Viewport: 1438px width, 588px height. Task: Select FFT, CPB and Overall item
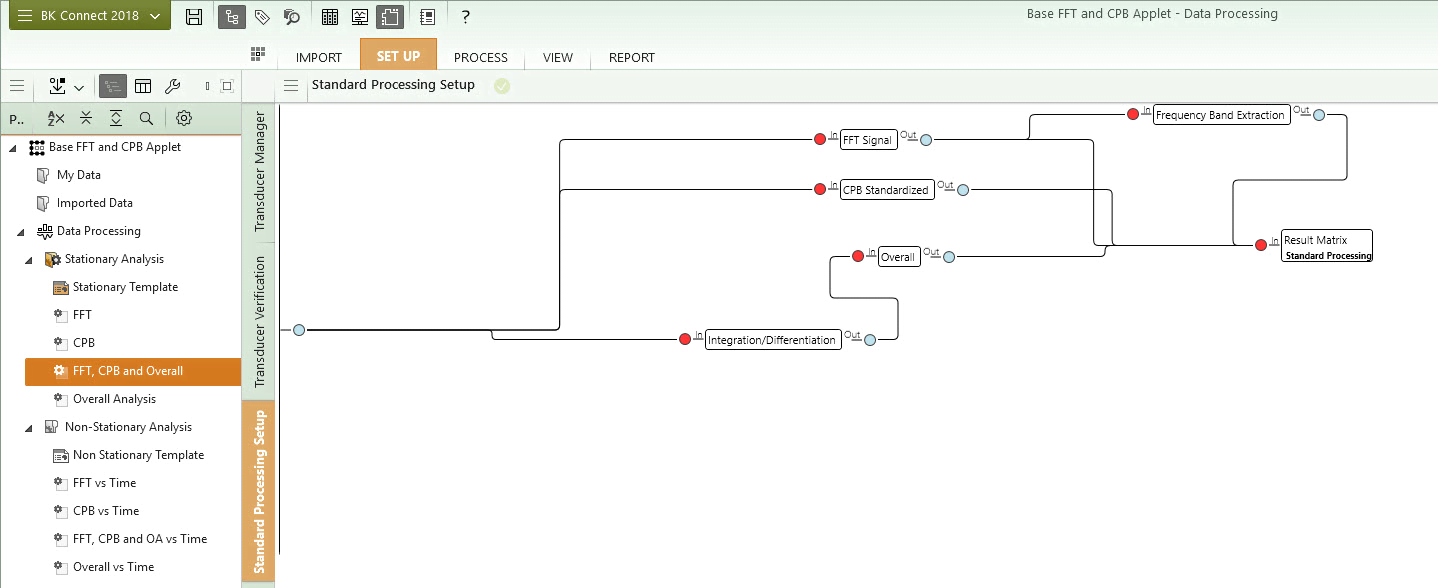(x=132, y=371)
